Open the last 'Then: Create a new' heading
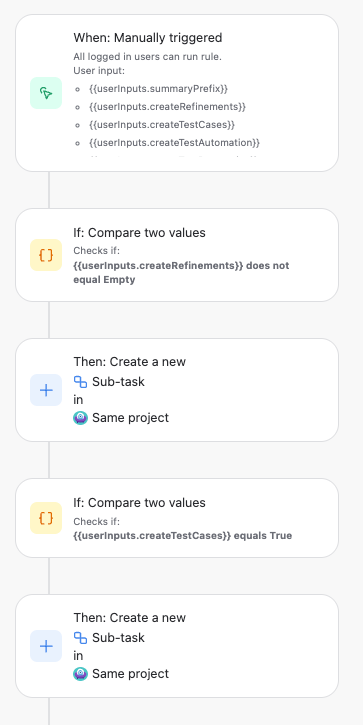This screenshot has width=363, height=725. coord(129,618)
